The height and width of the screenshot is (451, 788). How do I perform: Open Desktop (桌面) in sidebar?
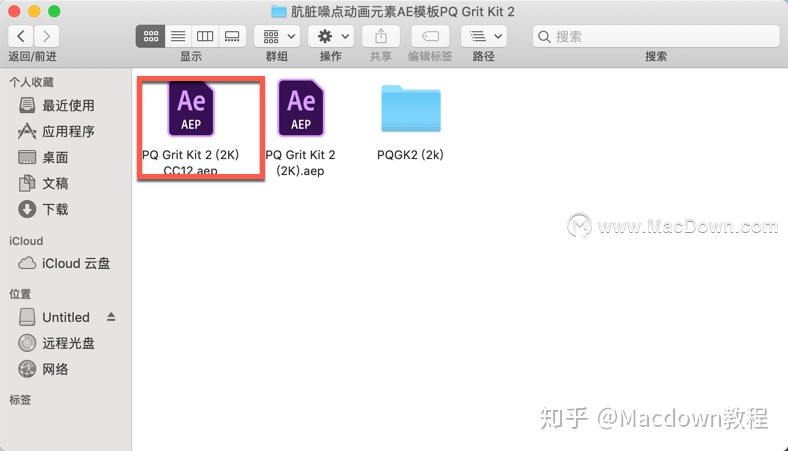coord(44,157)
